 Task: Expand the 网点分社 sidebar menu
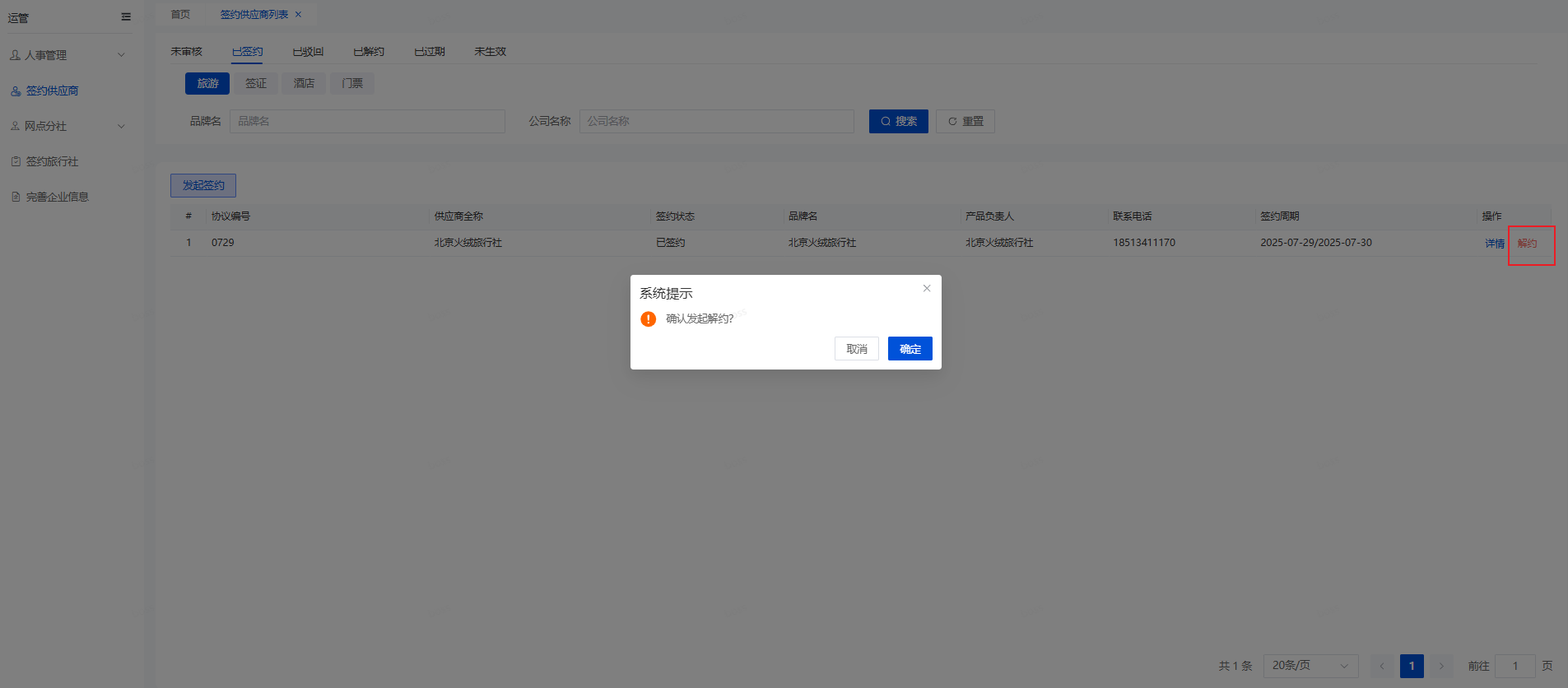click(67, 126)
